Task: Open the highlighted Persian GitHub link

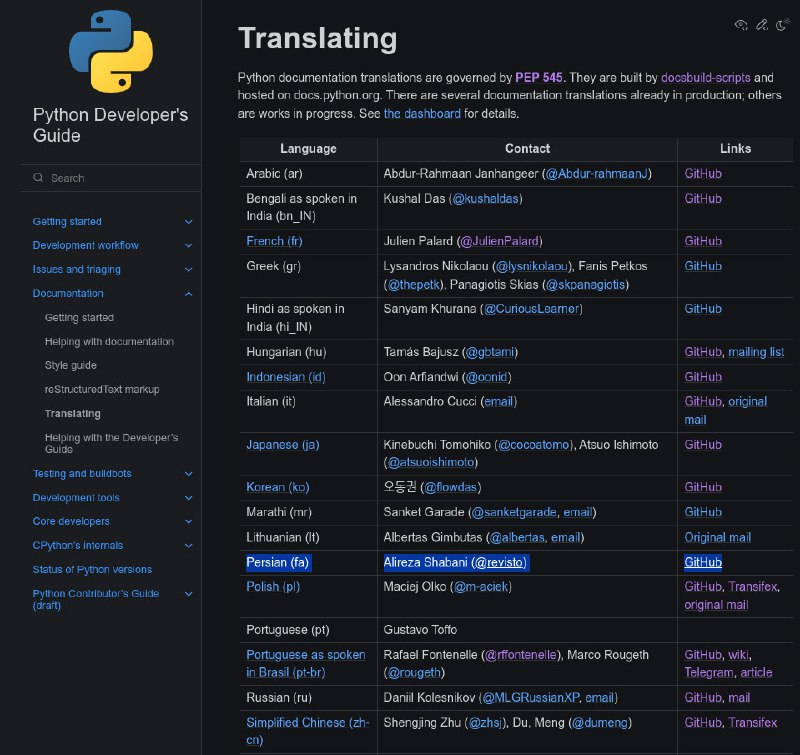Action: 703,562
